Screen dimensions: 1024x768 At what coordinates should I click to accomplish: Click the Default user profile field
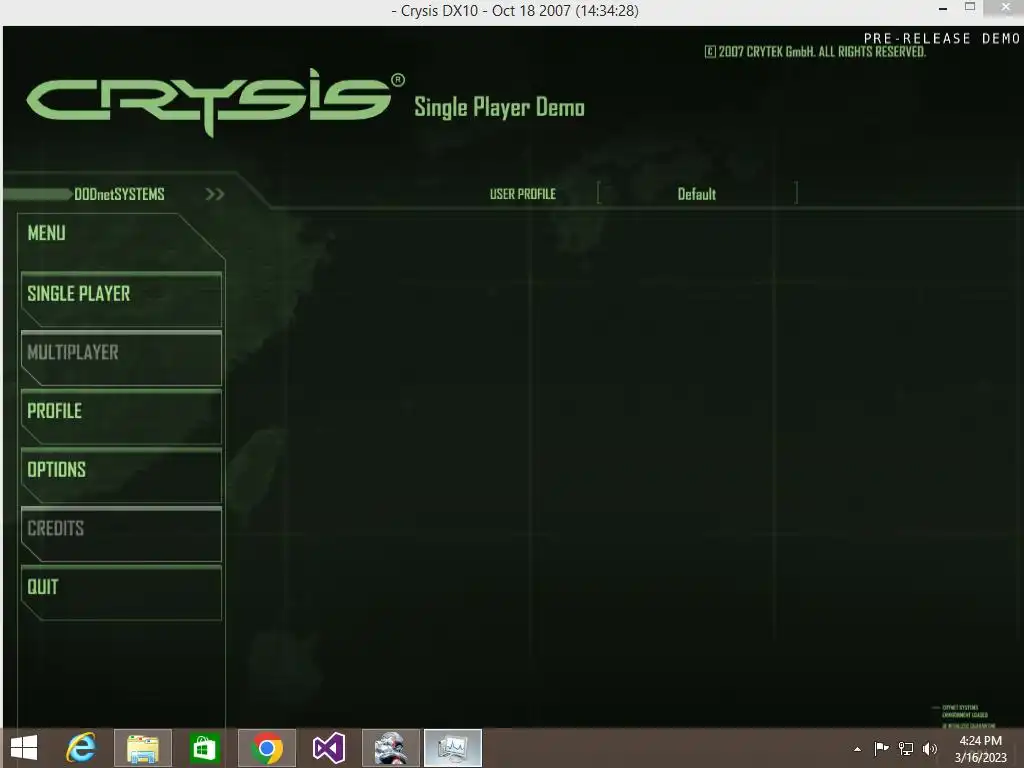[x=697, y=194]
